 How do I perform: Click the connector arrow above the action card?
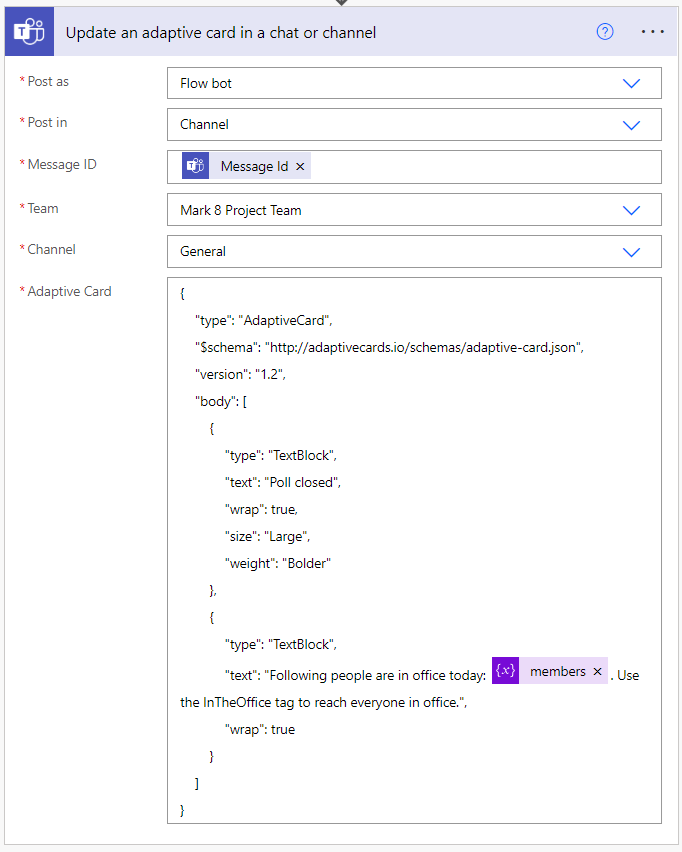tap(340, 3)
